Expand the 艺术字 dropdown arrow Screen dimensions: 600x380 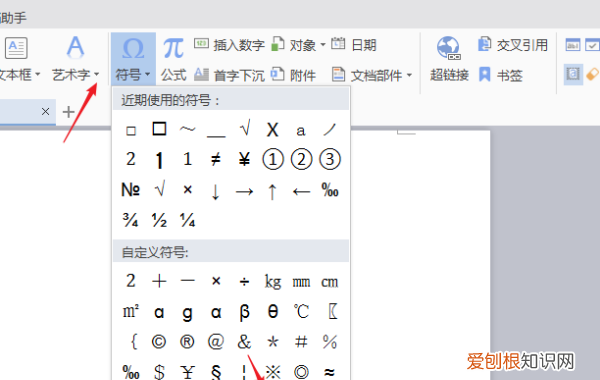(x=96, y=74)
